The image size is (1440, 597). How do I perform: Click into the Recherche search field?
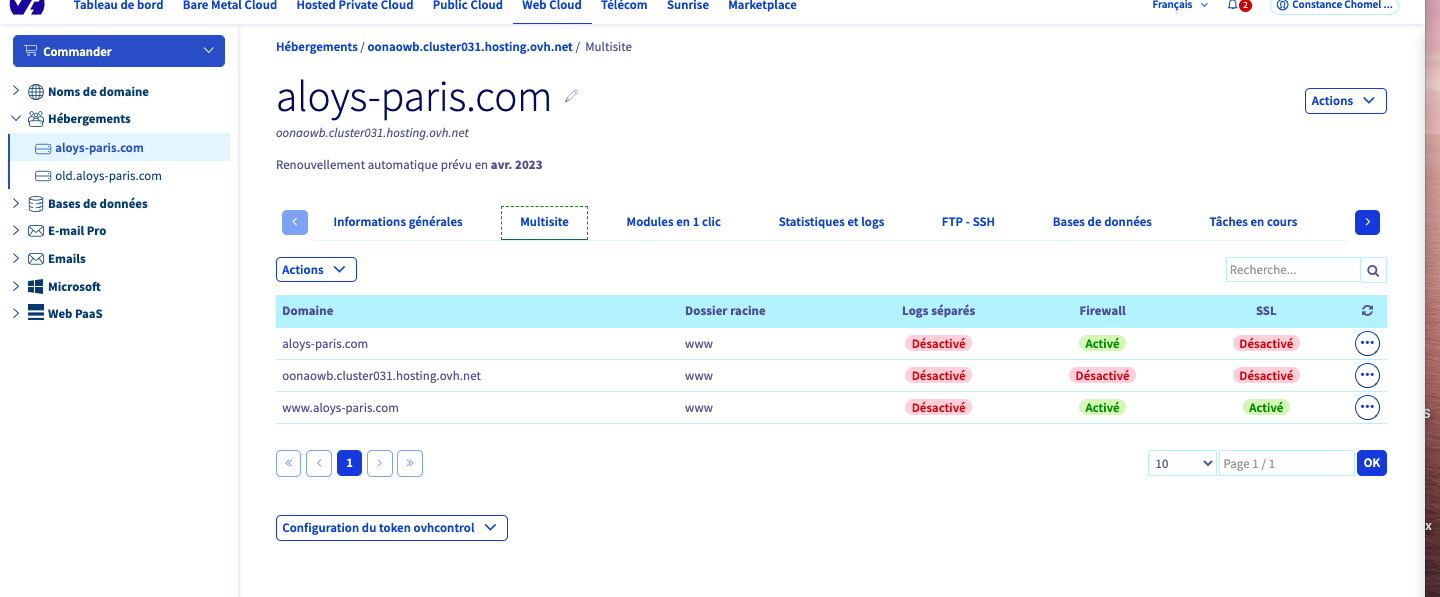pos(1292,270)
